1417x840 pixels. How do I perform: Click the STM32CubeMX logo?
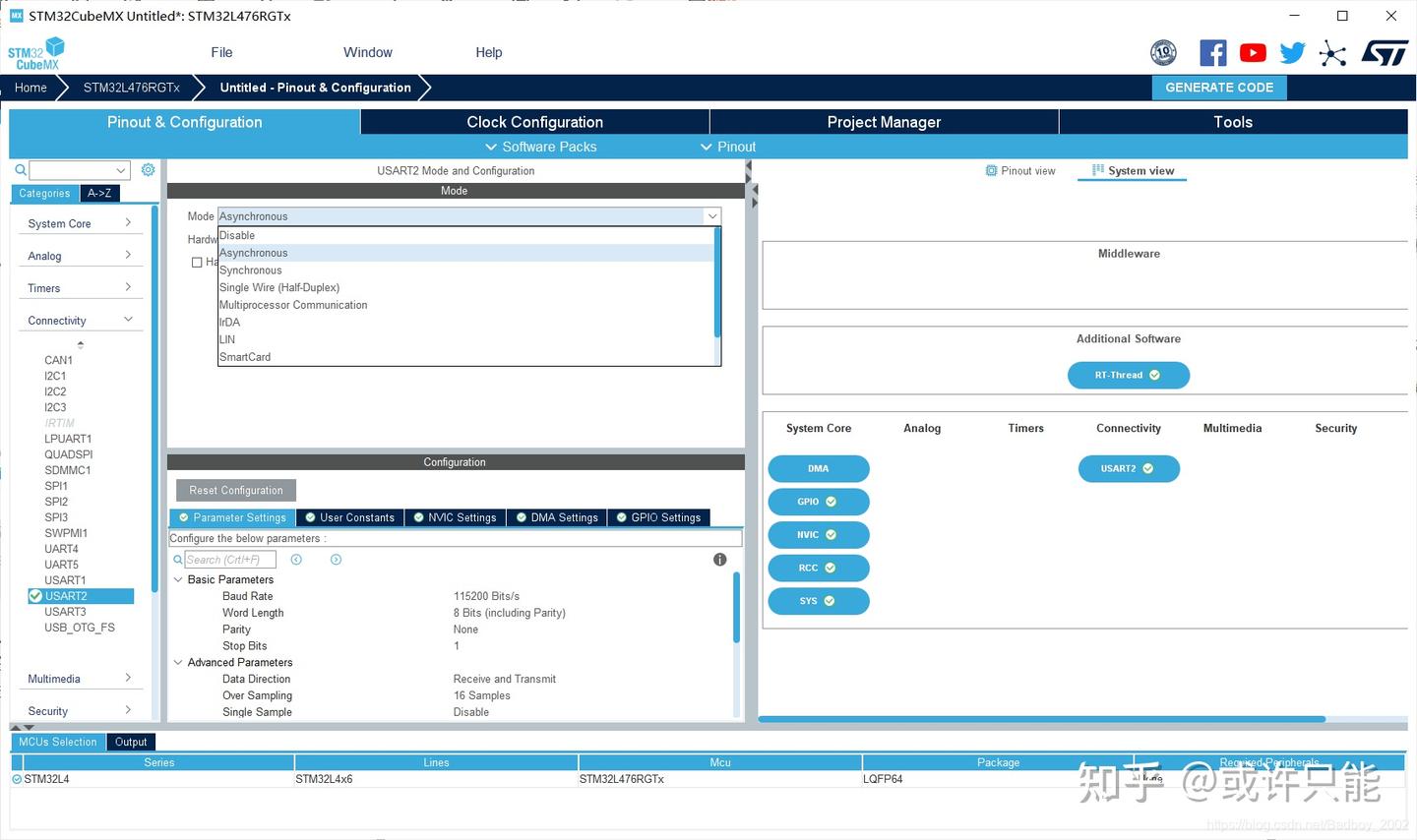coord(36,53)
